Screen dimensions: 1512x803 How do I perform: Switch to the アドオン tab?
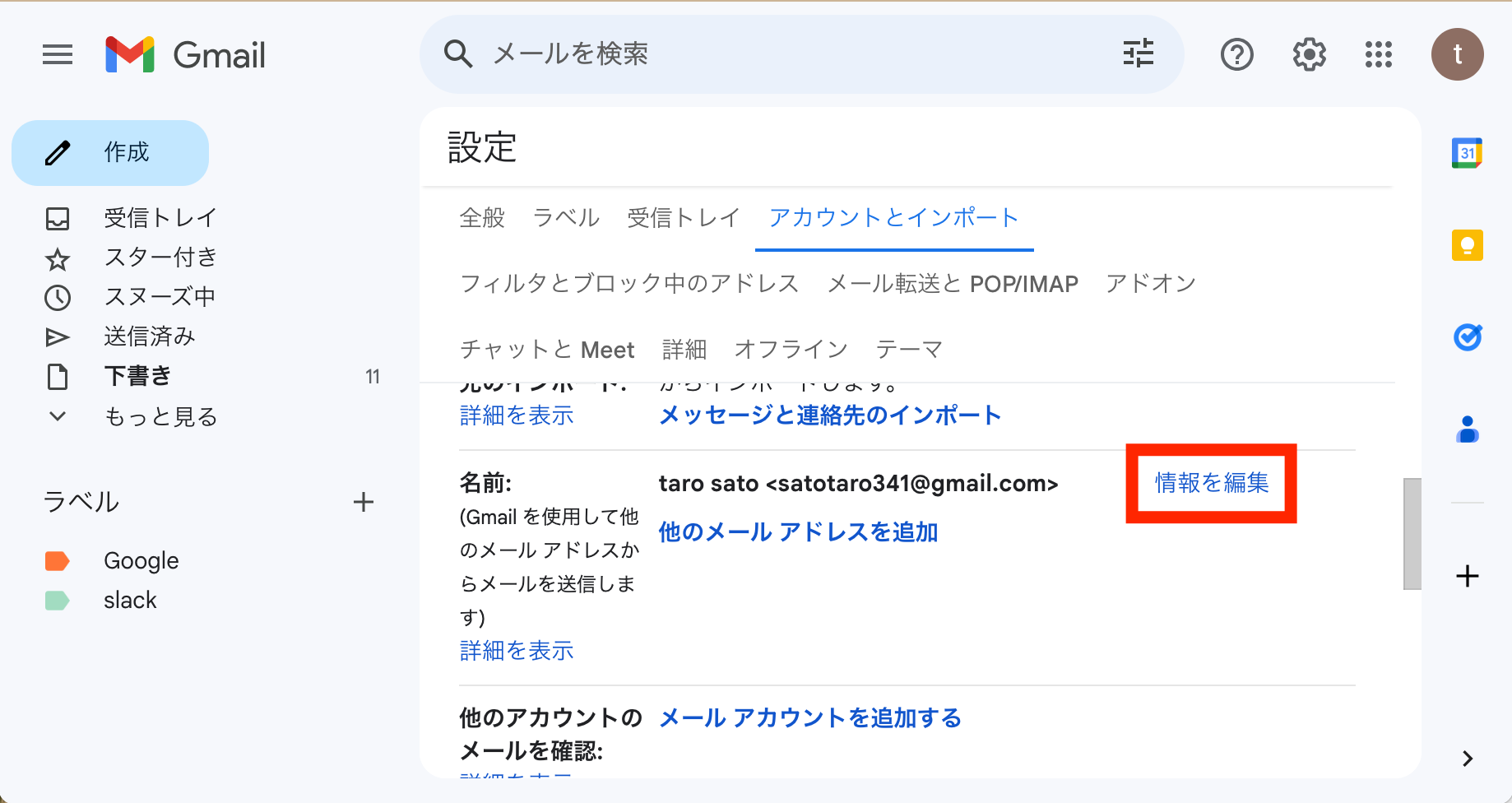(1151, 284)
